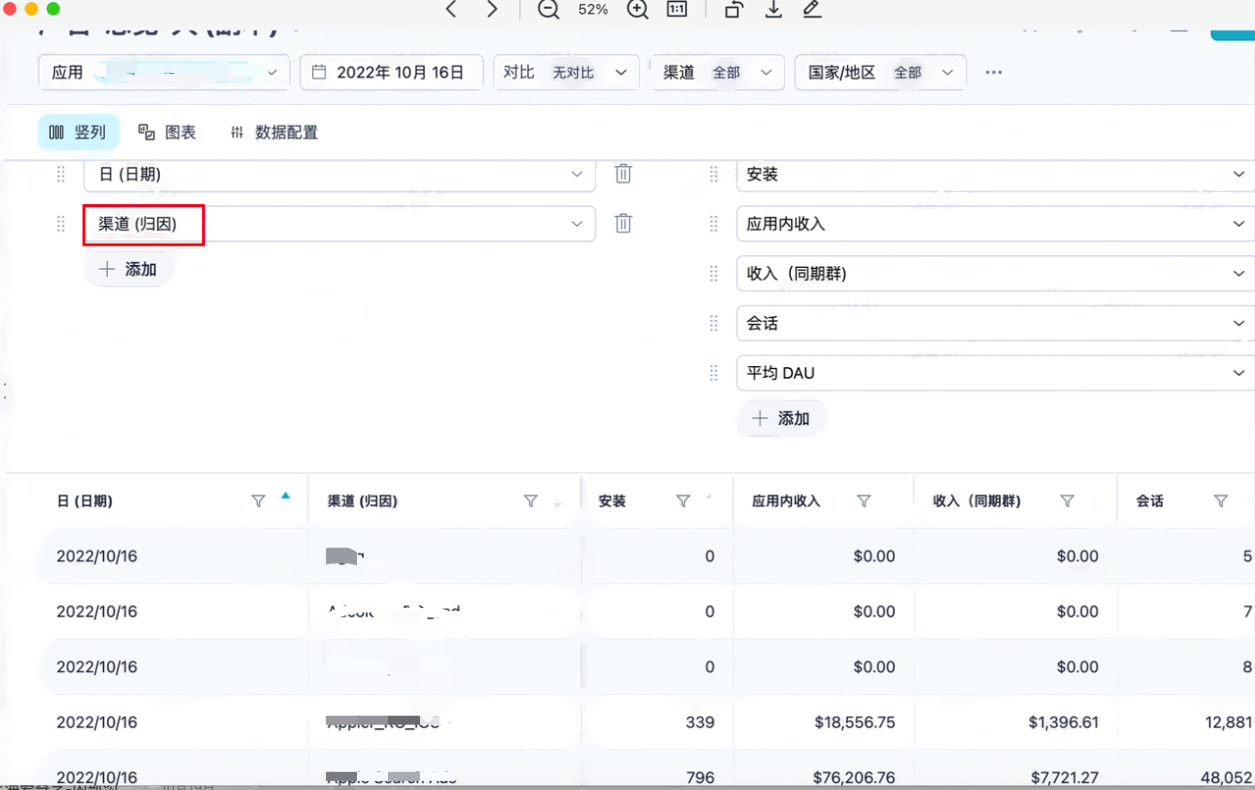
Task: Select the 796 installs cell
Action: pos(700,777)
